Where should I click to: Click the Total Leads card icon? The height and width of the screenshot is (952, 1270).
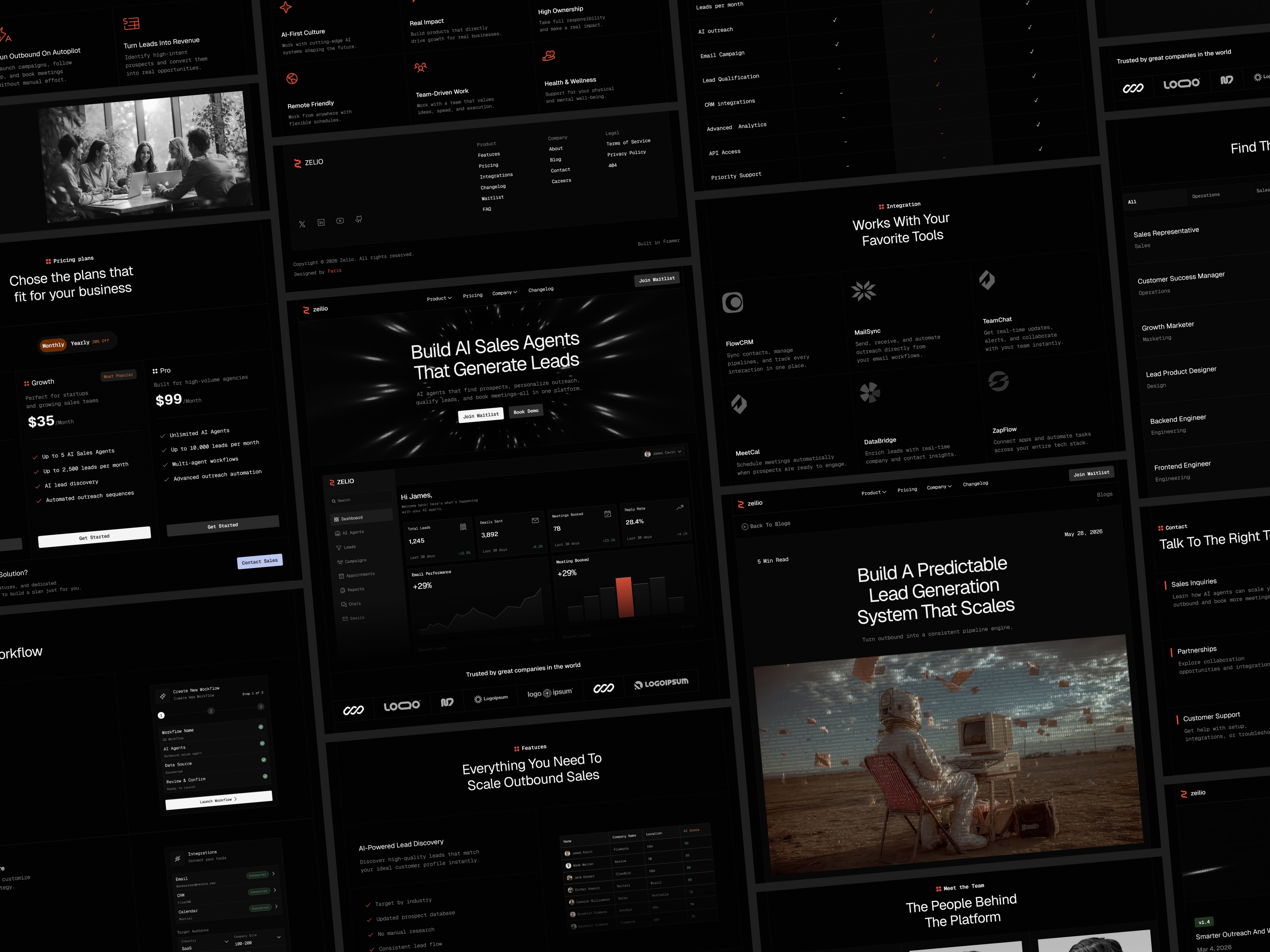pyautogui.click(x=463, y=527)
